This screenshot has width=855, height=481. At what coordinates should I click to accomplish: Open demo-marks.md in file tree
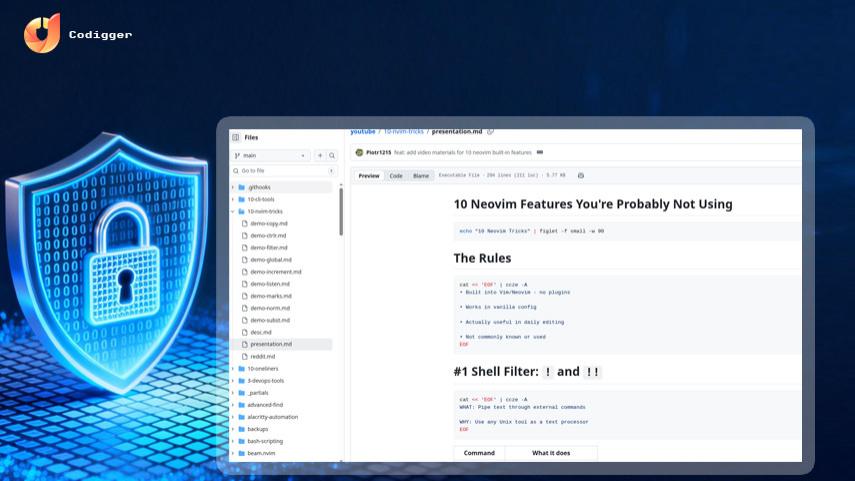[271, 296]
